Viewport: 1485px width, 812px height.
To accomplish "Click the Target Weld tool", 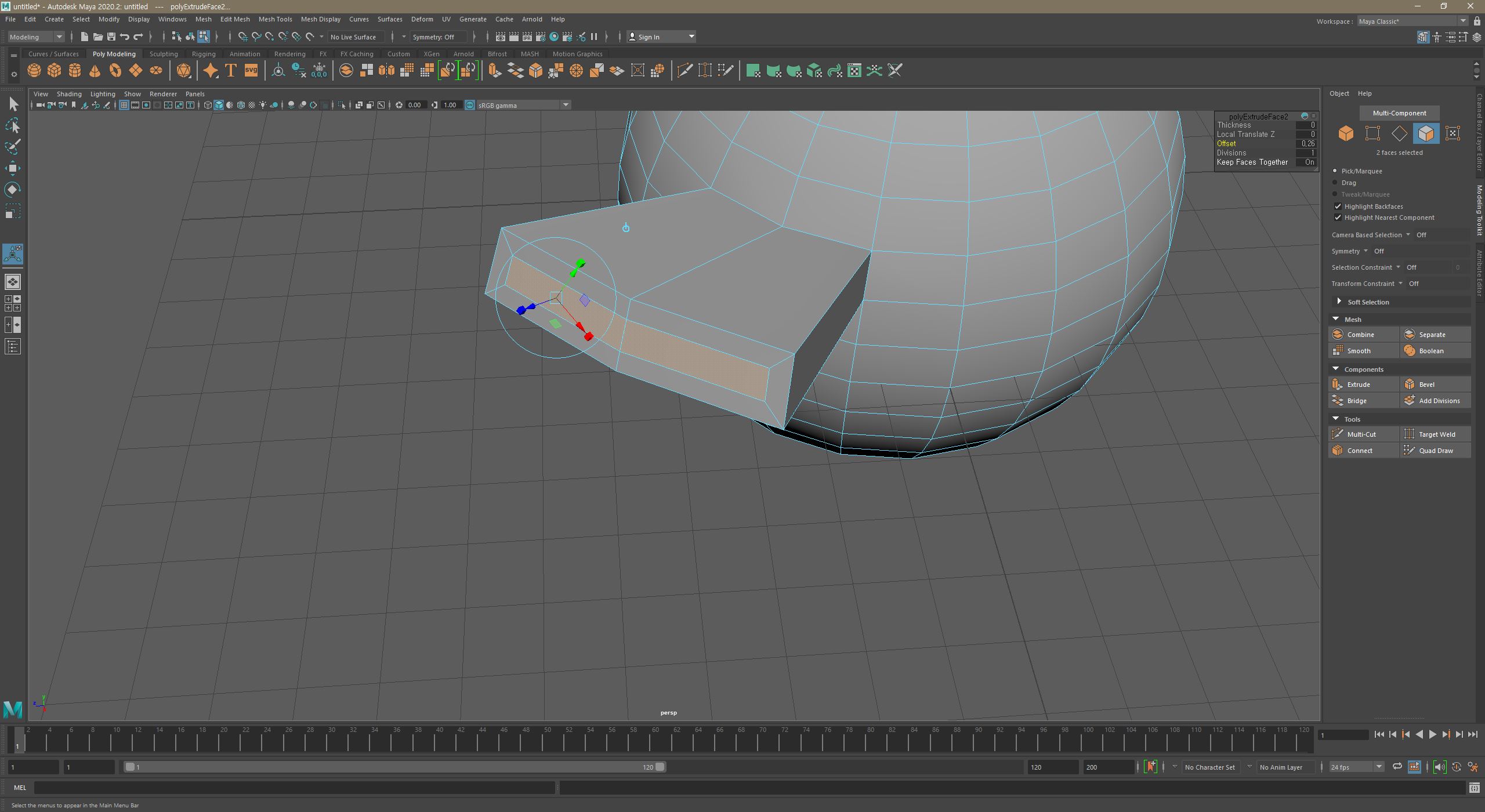I will pyautogui.click(x=1436, y=434).
